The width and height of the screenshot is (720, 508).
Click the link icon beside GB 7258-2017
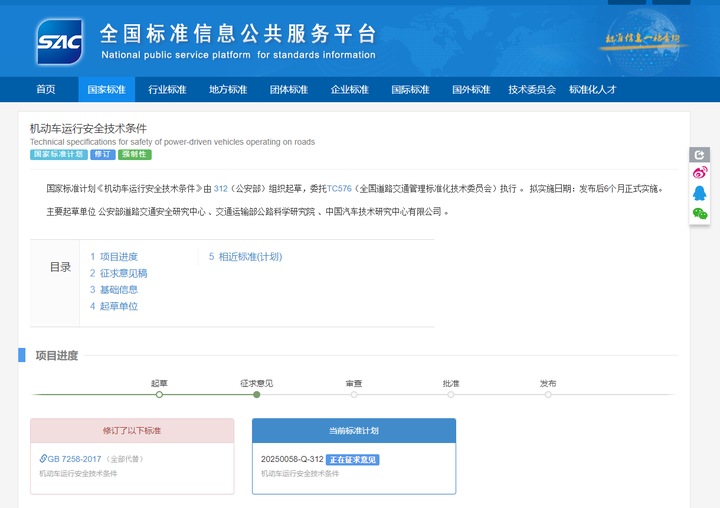click(43, 458)
